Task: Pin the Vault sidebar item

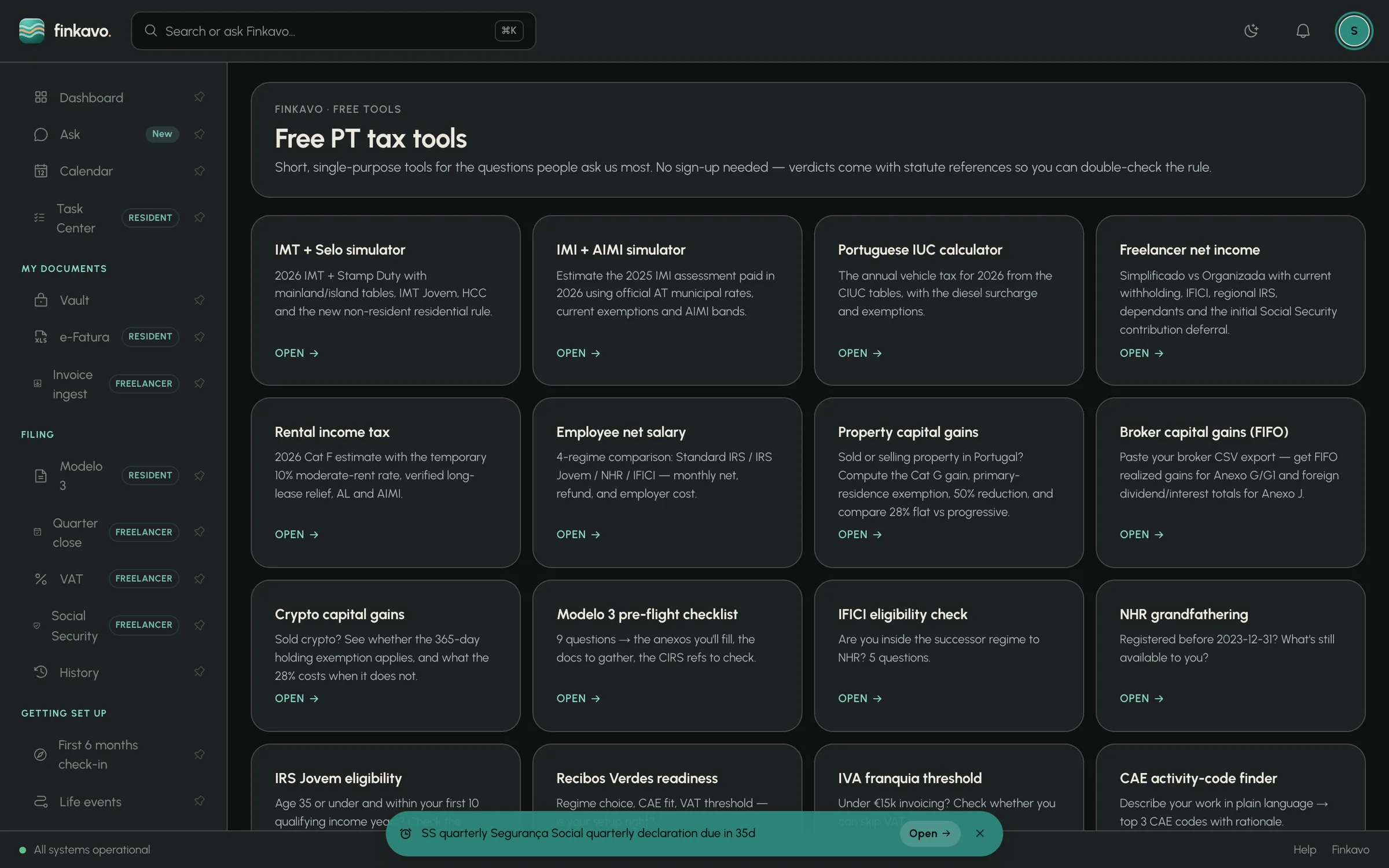Action: tap(200, 300)
